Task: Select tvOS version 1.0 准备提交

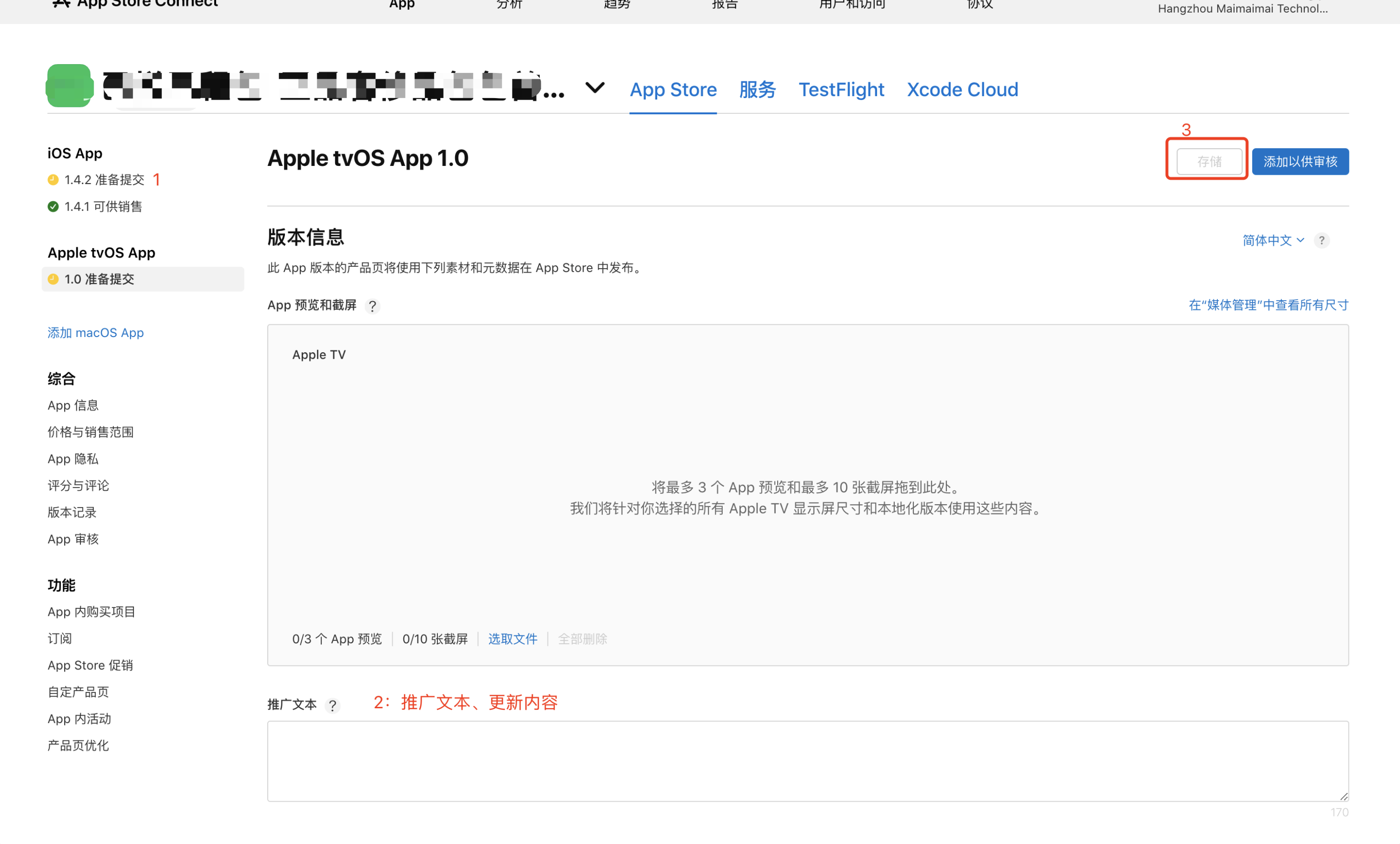Action: click(x=143, y=279)
